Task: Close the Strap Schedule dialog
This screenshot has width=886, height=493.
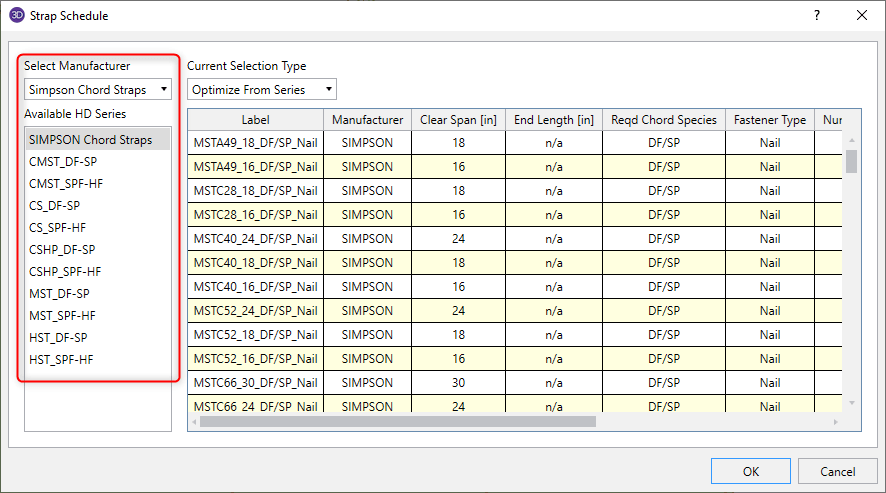Action: pyautogui.click(x=862, y=16)
